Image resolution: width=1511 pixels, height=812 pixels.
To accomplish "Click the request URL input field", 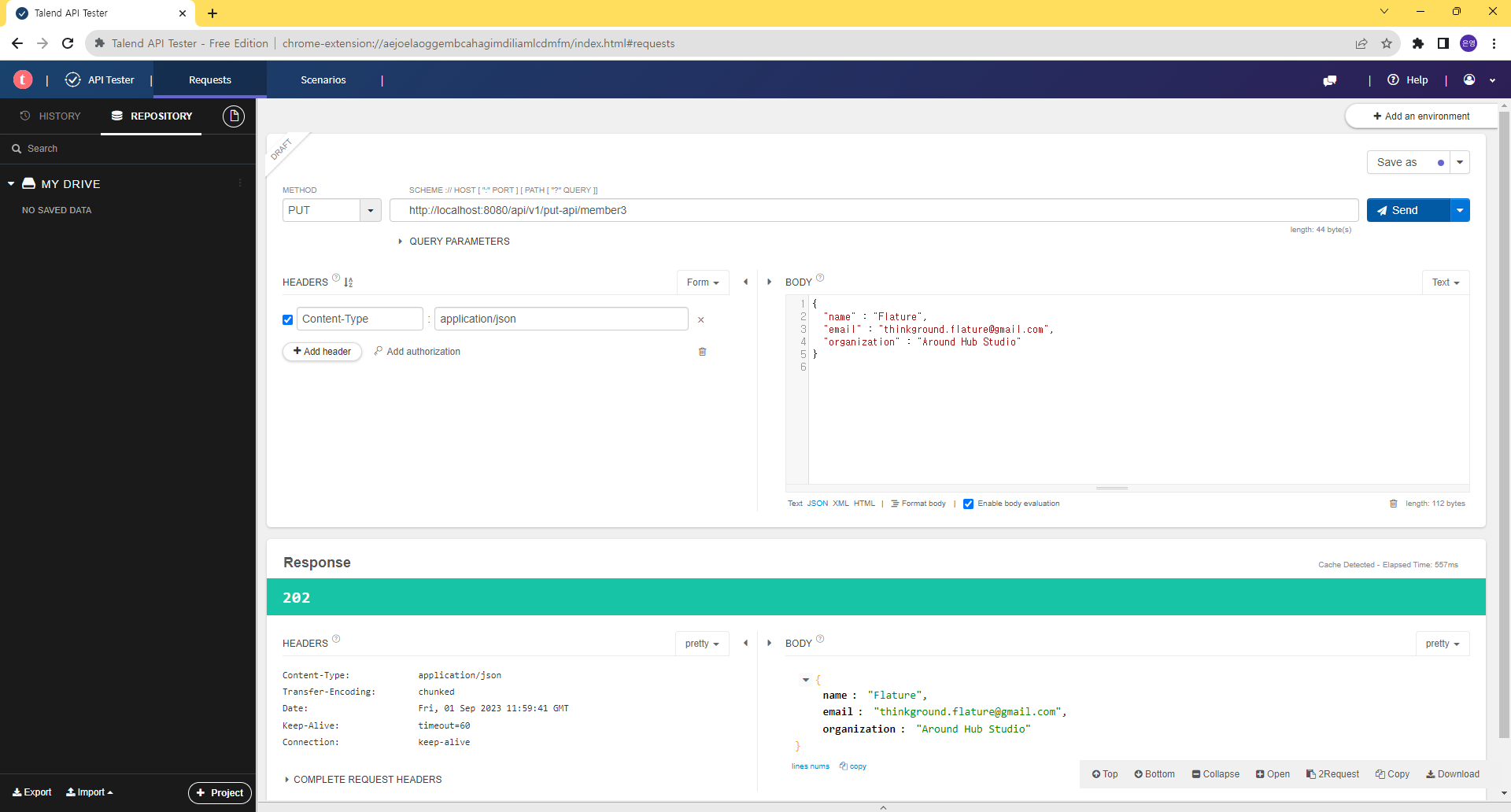I will pos(874,210).
